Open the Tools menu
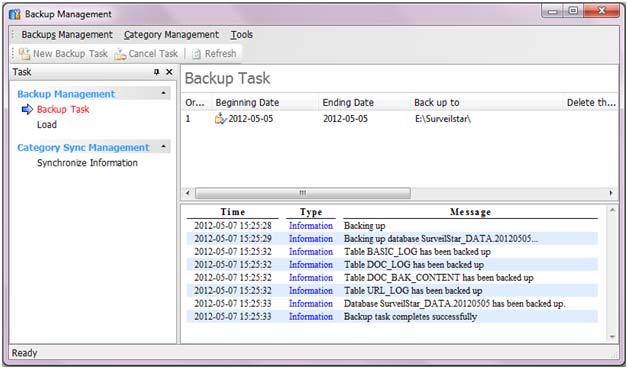 click(242, 35)
